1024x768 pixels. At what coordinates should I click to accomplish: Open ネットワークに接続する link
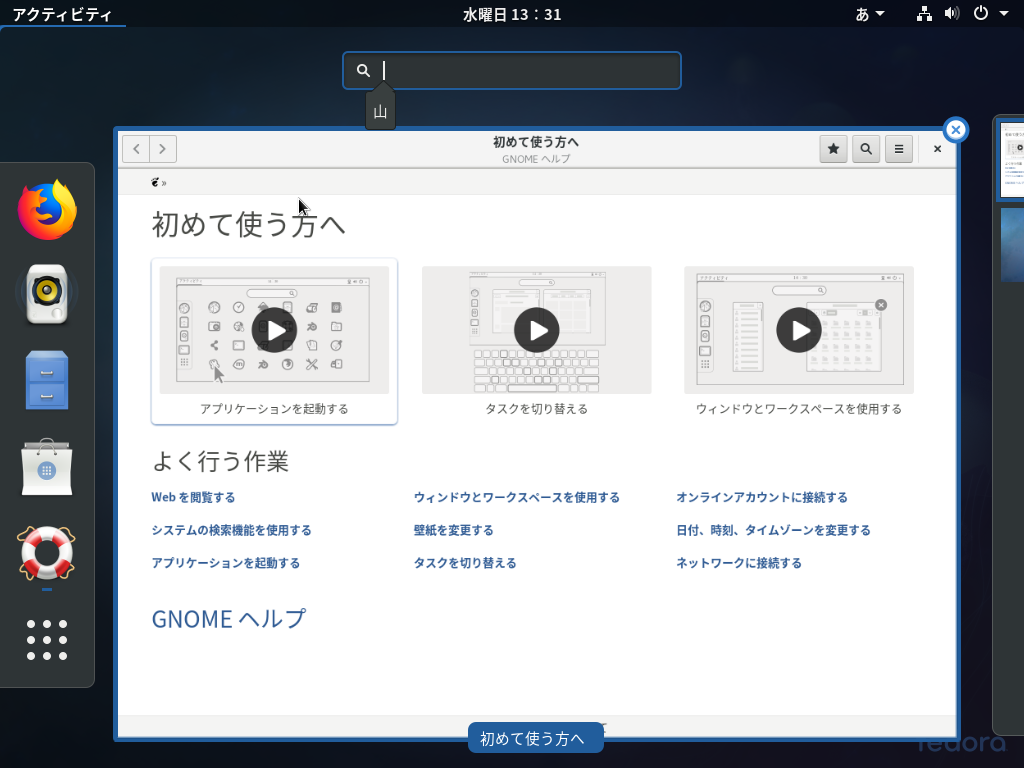point(739,563)
